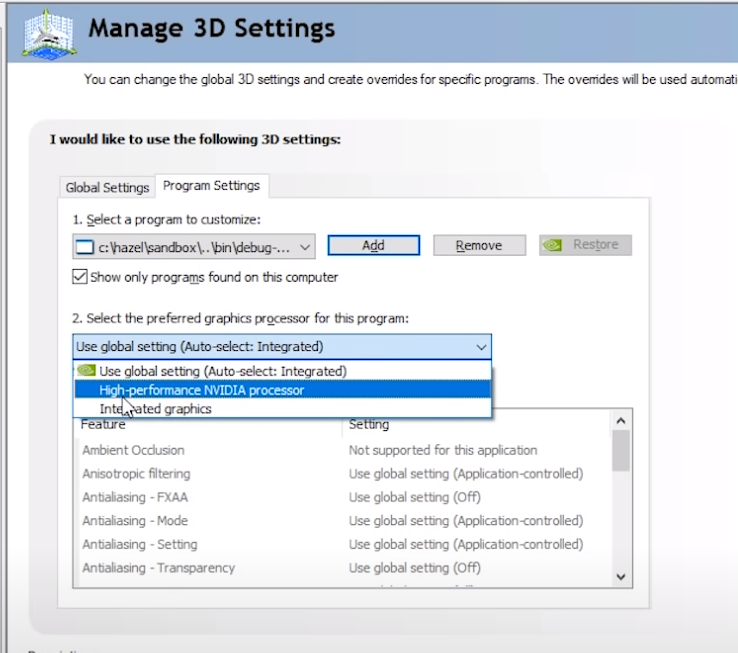Click the feature list scroll down arrow
Image resolution: width=738 pixels, height=653 pixels.
point(621,576)
